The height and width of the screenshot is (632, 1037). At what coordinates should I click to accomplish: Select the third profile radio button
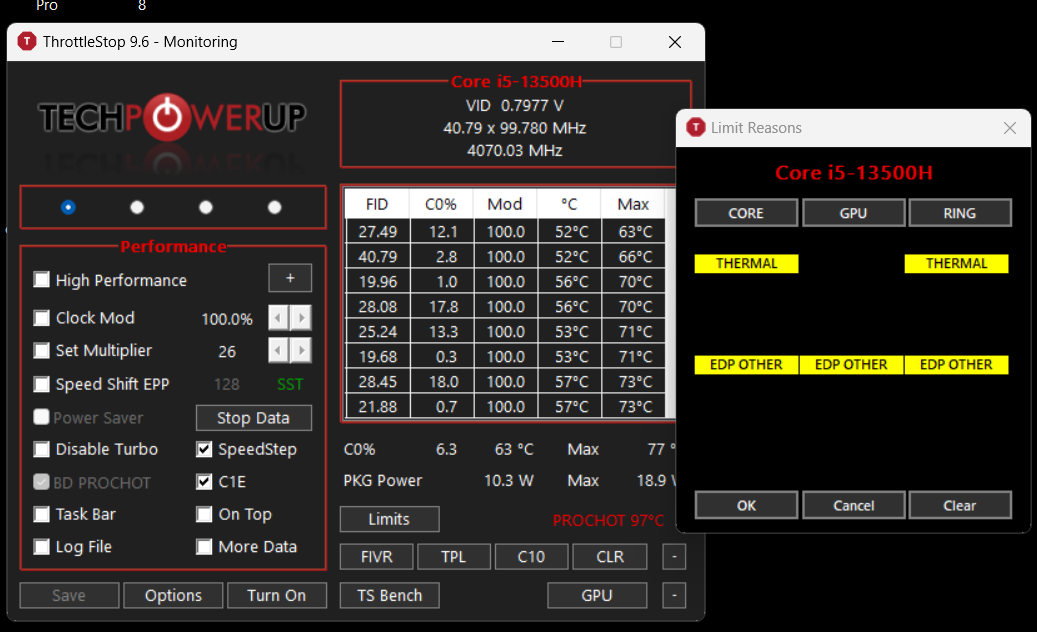[x=206, y=208]
